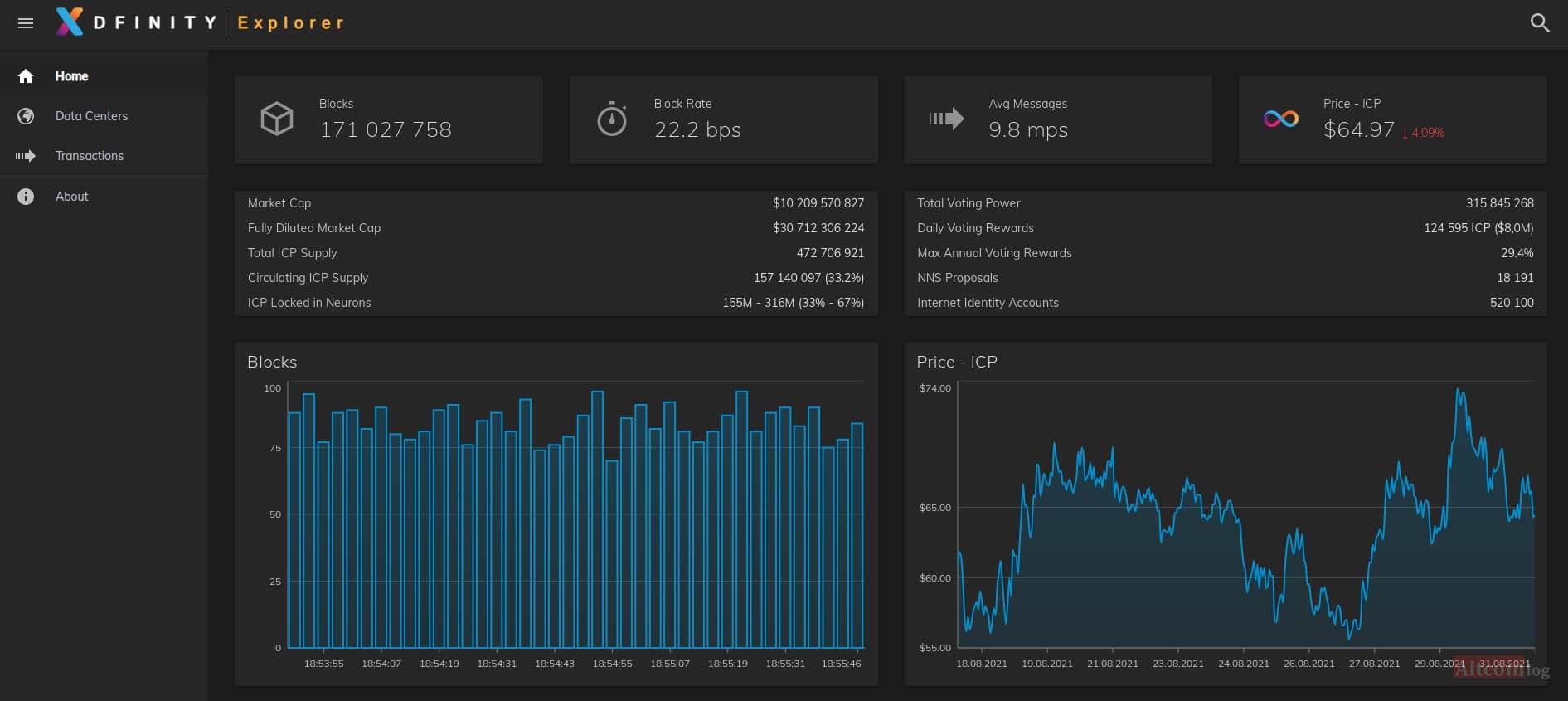
Task: Click the Price - ICP chart title
Action: [957, 362]
